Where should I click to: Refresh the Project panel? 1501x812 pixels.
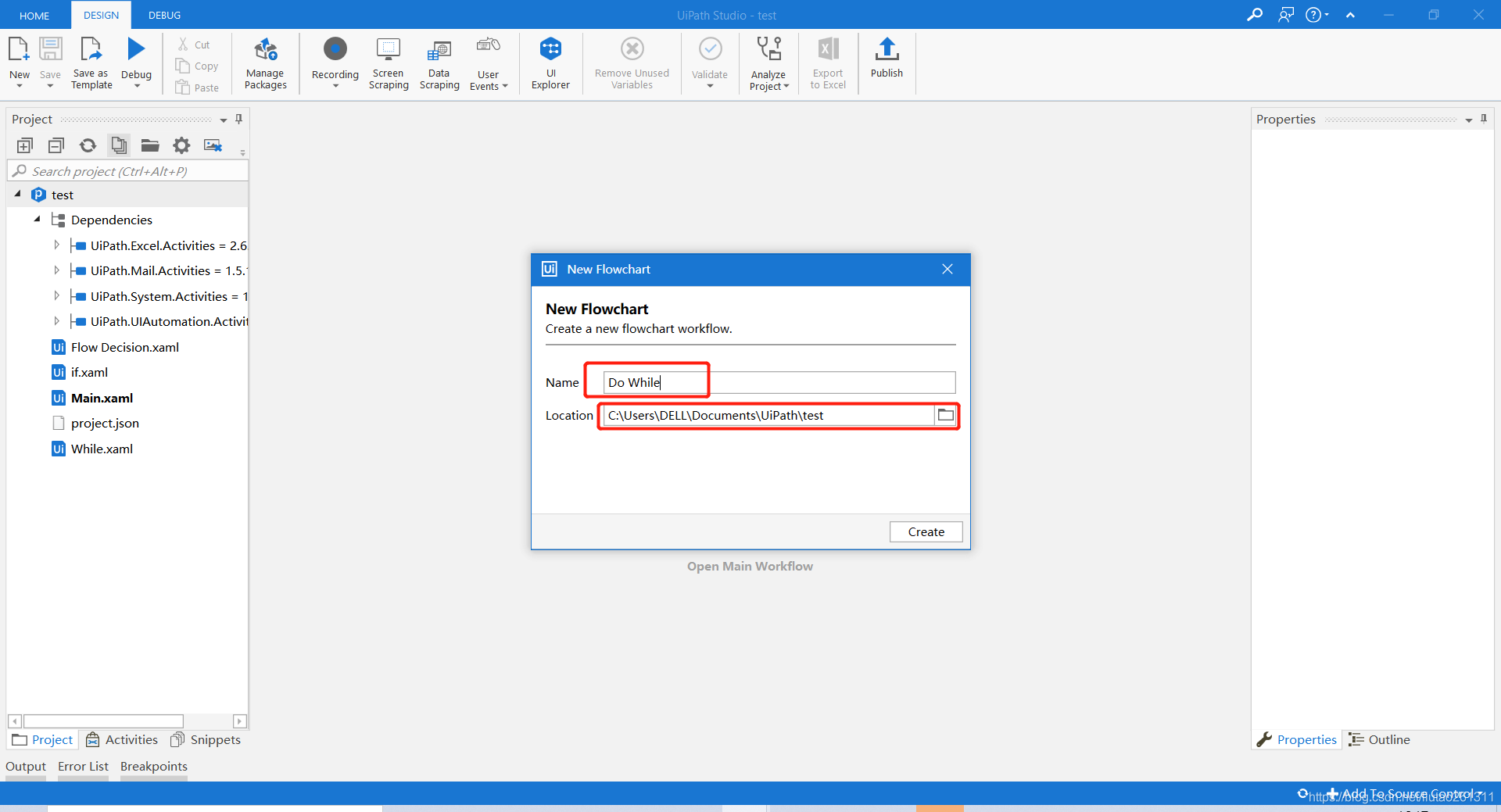(x=88, y=145)
